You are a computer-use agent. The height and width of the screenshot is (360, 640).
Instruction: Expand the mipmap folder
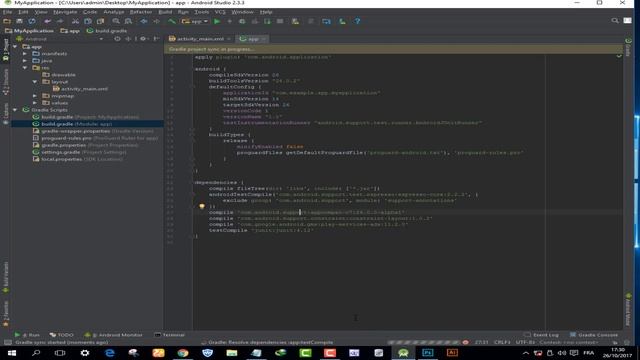tap(35, 96)
